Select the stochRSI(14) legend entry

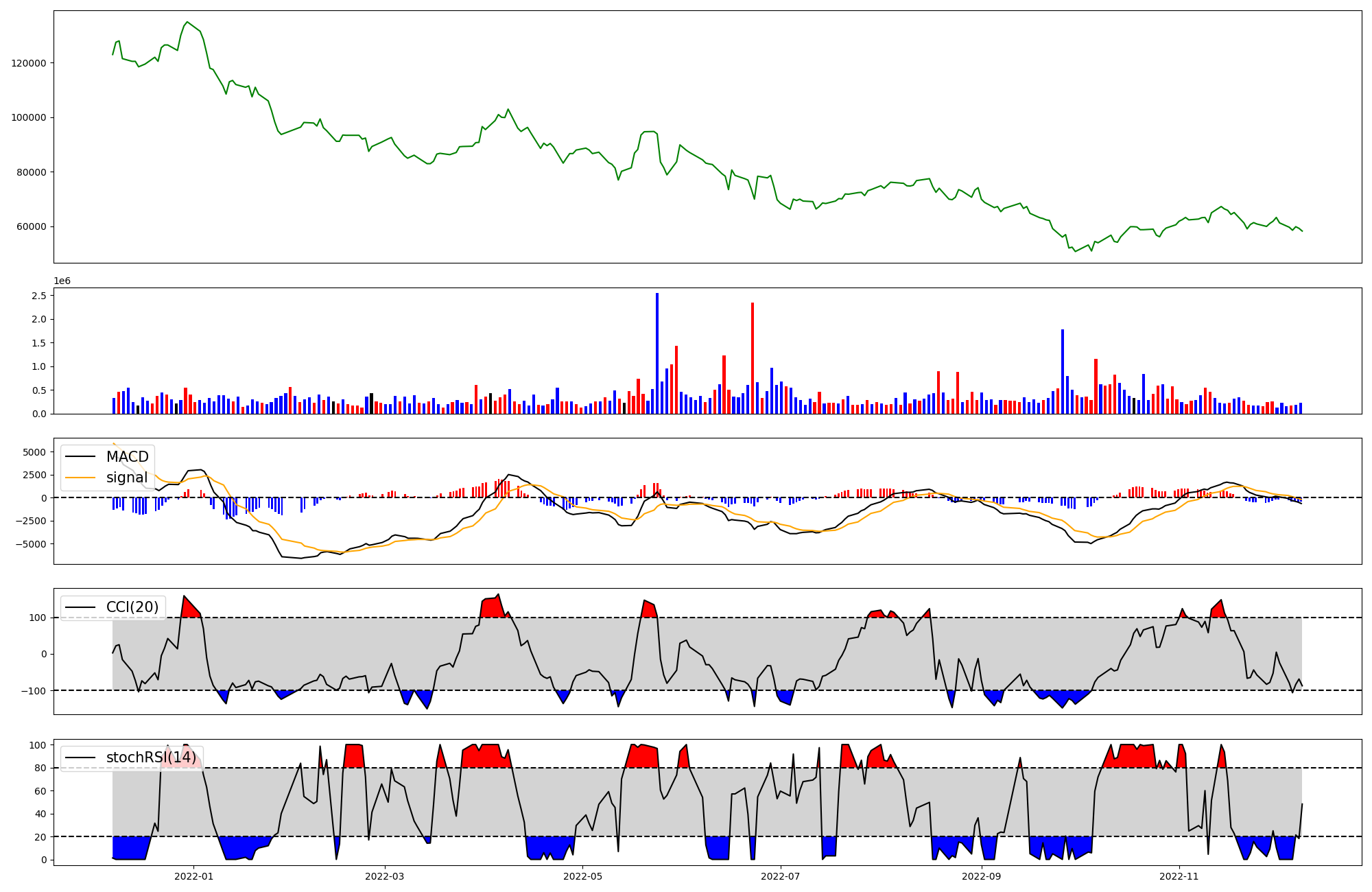click(x=151, y=758)
